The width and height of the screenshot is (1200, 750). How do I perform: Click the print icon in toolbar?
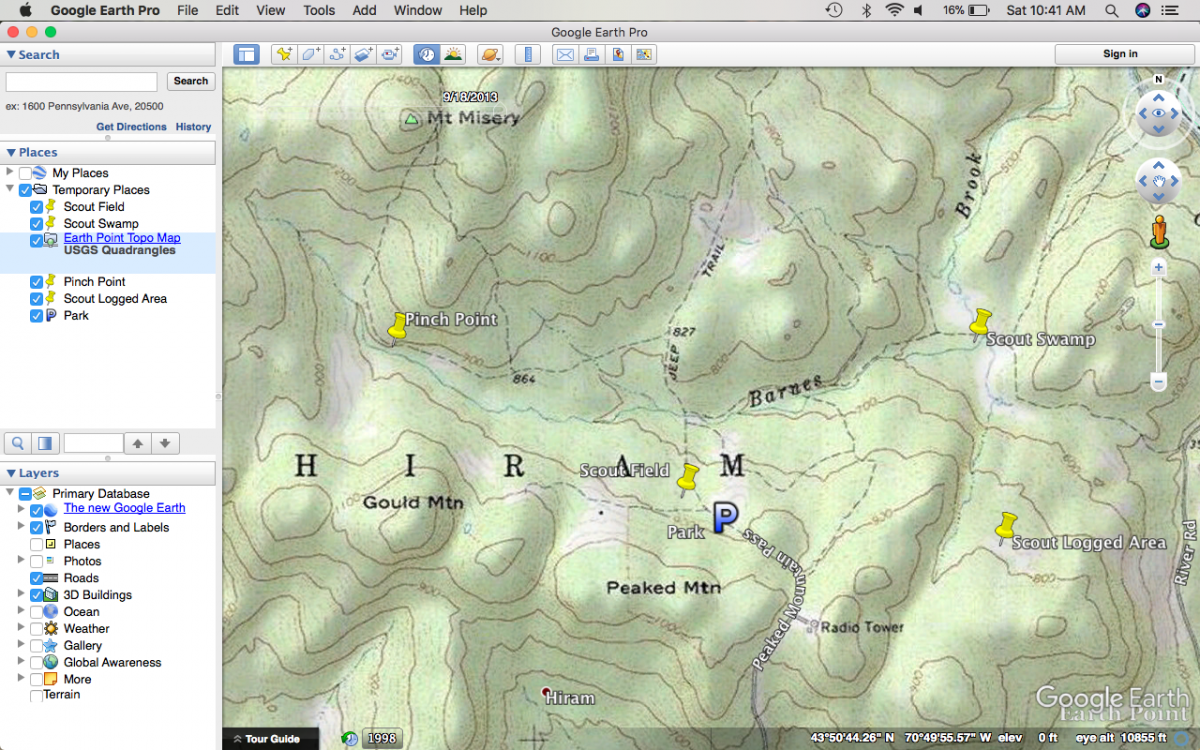click(x=591, y=54)
